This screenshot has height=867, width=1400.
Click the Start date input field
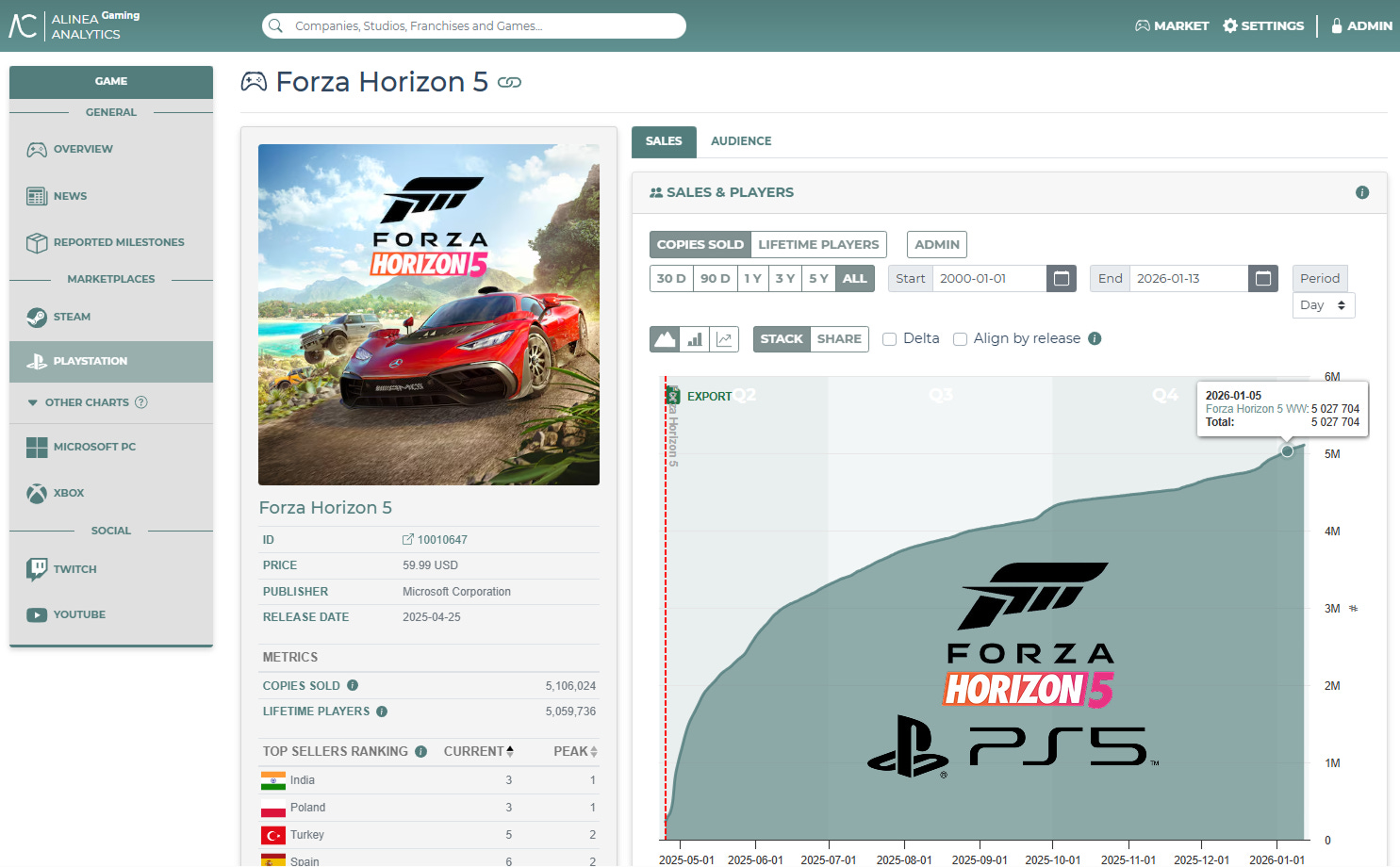[990, 278]
